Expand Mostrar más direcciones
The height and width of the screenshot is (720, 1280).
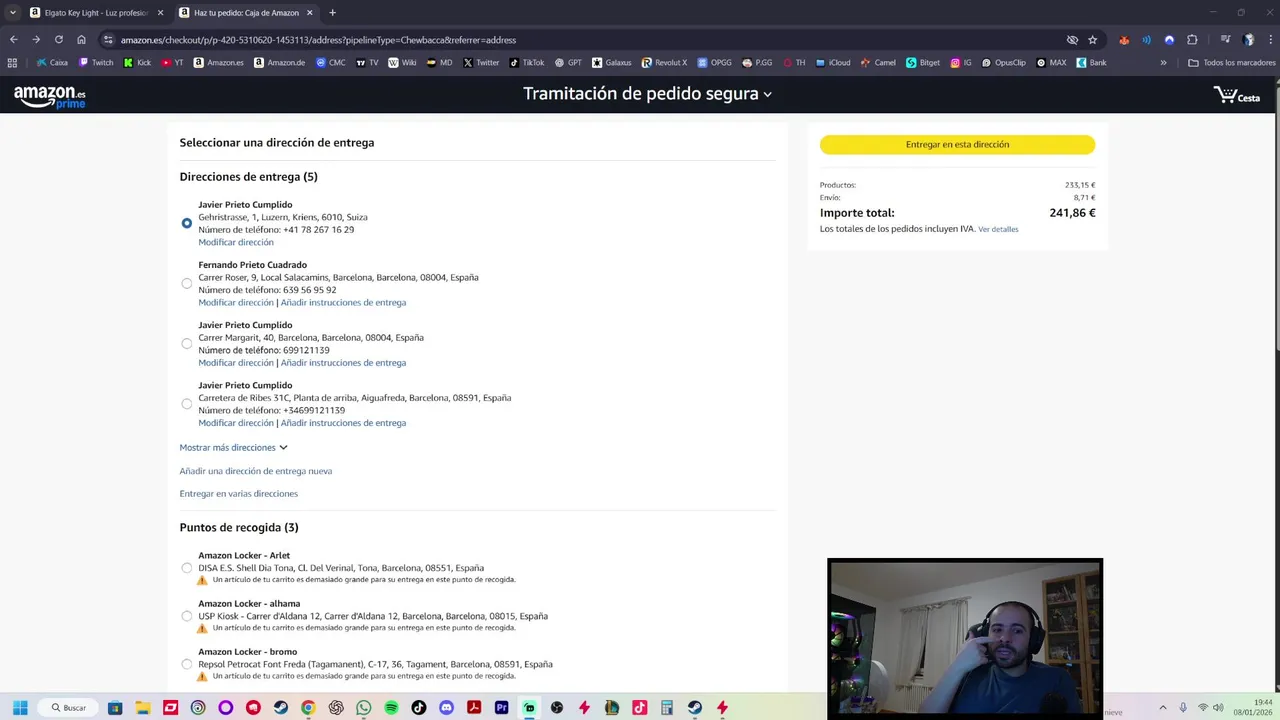tap(233, 447)
